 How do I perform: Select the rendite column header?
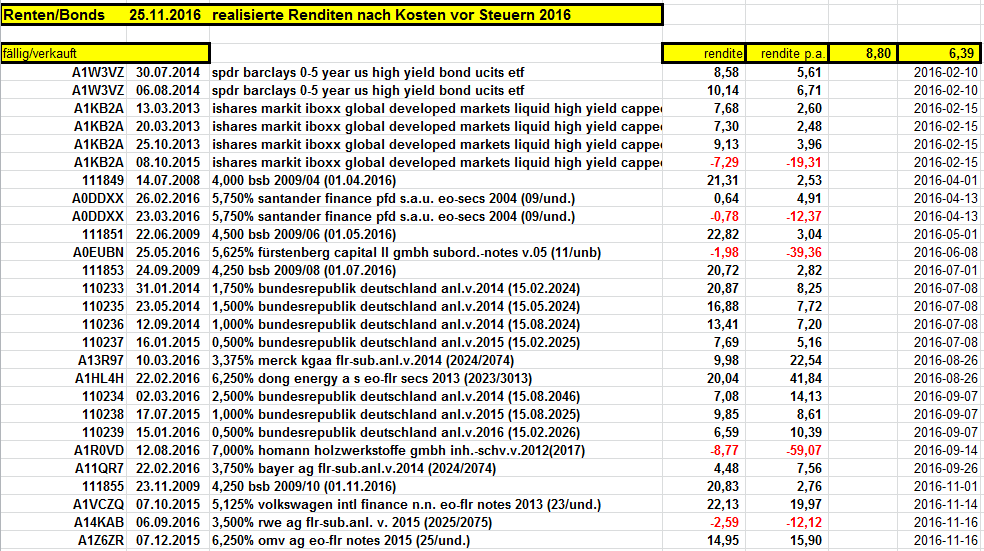click(703, 53)
